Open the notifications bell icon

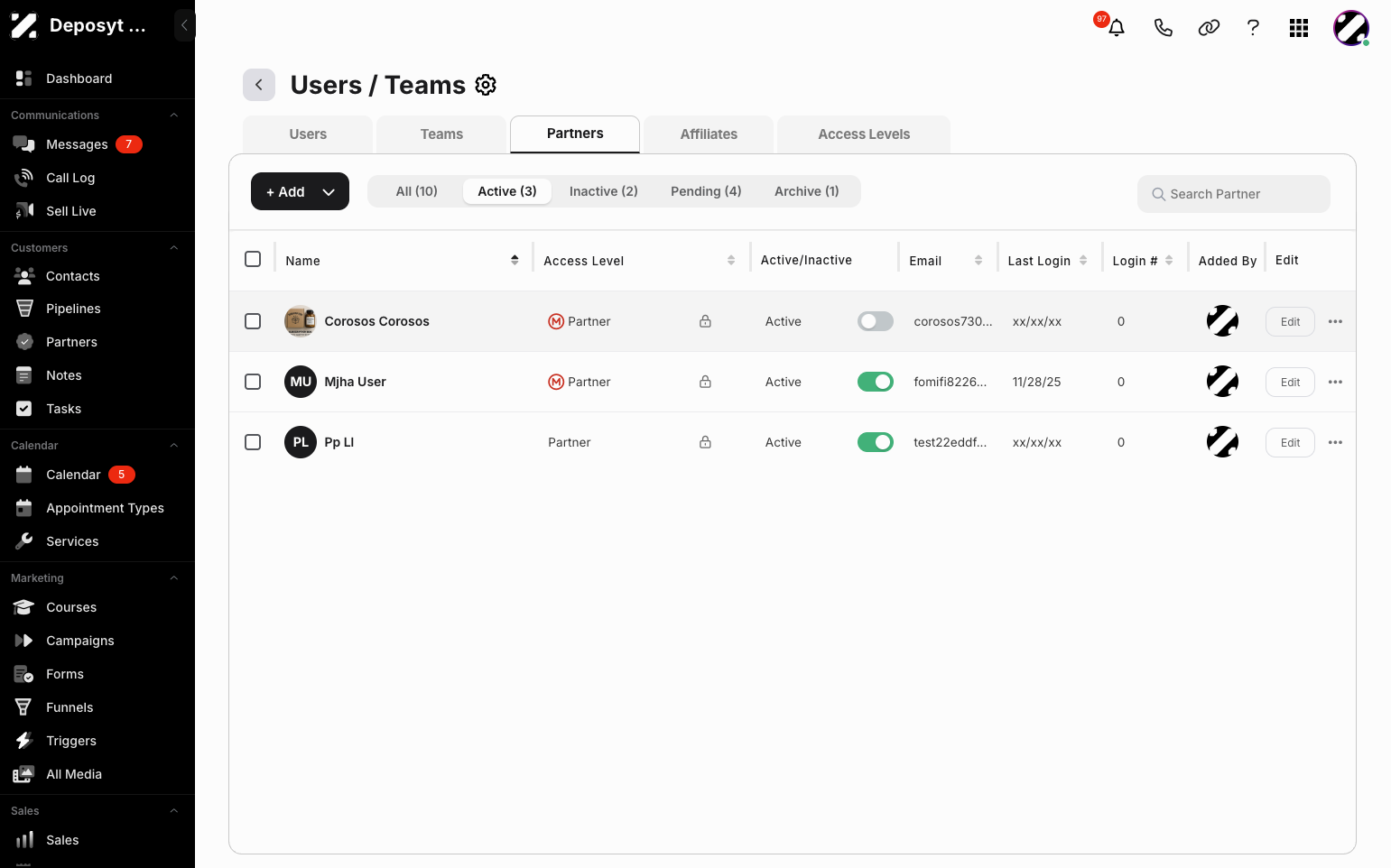pyautogui.click(x=1117, y=28)
